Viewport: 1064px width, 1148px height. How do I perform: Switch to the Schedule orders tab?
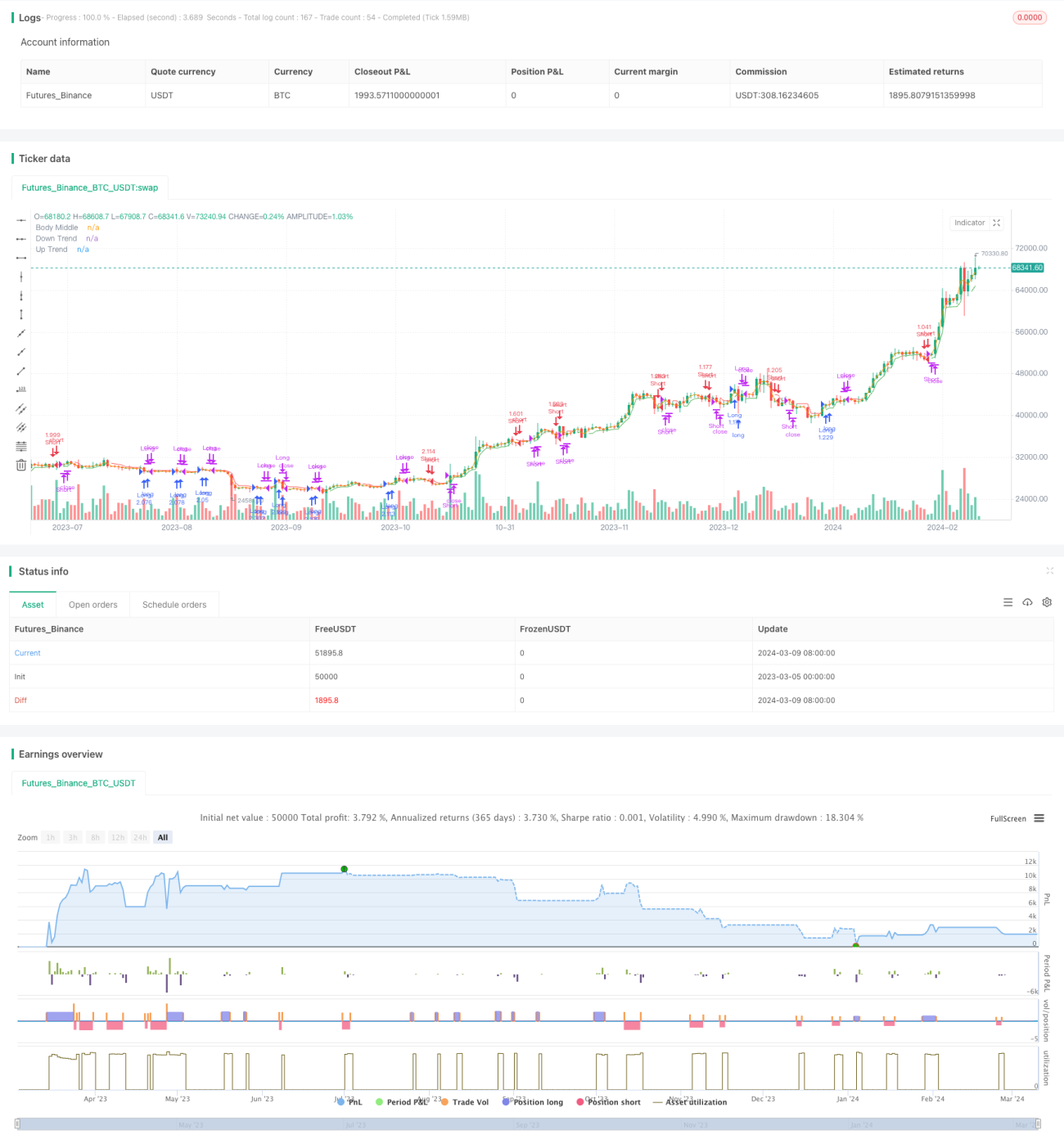click(x=174, y=605)
